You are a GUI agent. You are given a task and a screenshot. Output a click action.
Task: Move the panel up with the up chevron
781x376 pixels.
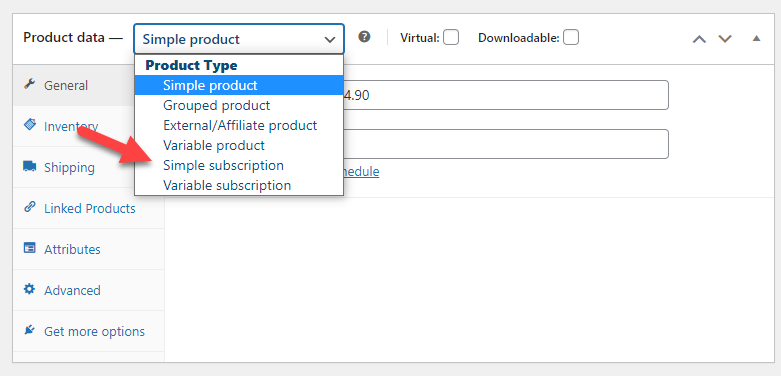[699, 38]
